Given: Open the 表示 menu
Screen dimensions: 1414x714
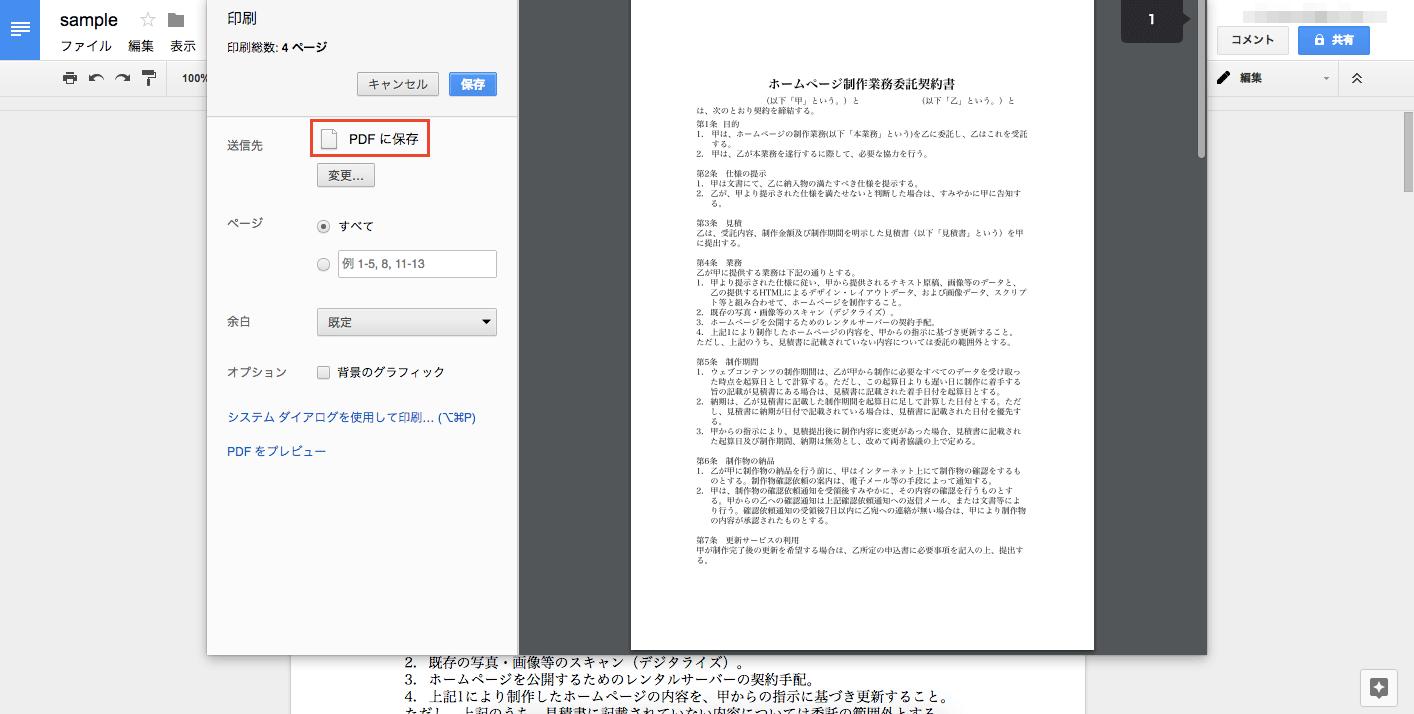Looking at the screenshot, I should [x=183, y=46].
